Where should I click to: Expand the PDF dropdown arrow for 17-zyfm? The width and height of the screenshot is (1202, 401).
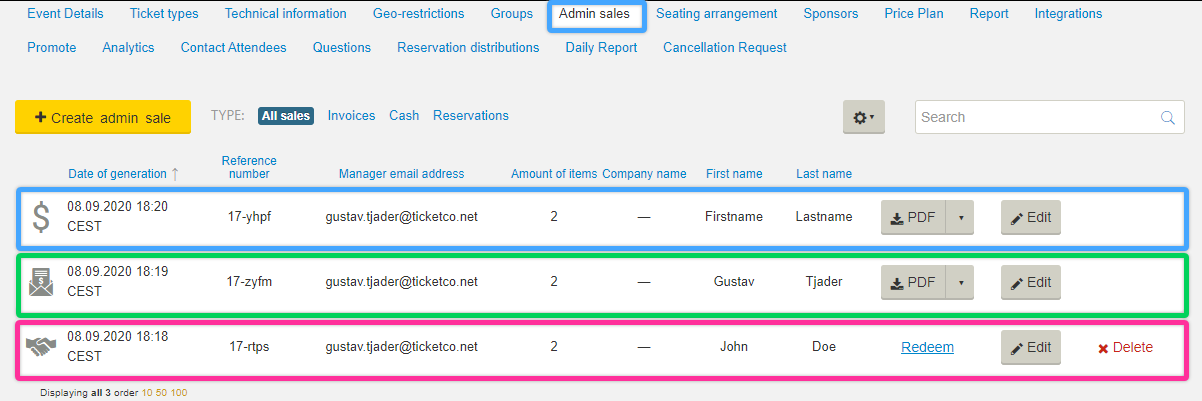960,283
